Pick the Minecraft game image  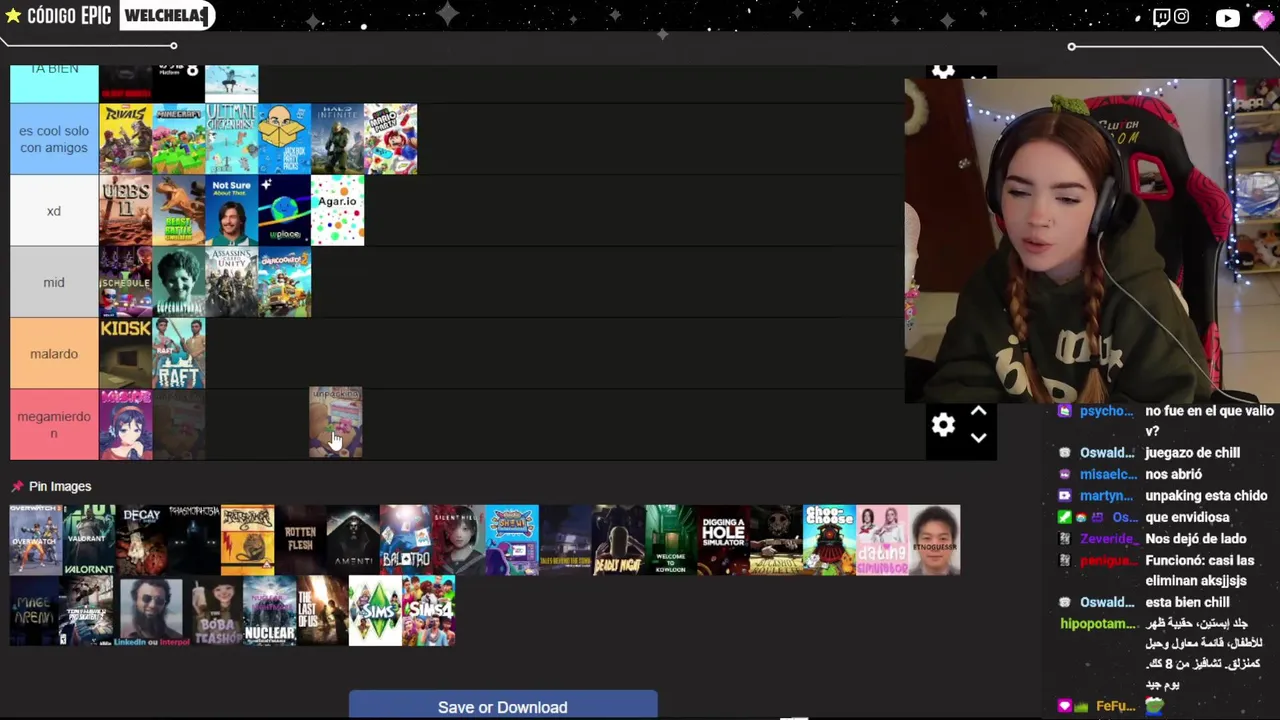pyautogui.click(x=178, y=139)
